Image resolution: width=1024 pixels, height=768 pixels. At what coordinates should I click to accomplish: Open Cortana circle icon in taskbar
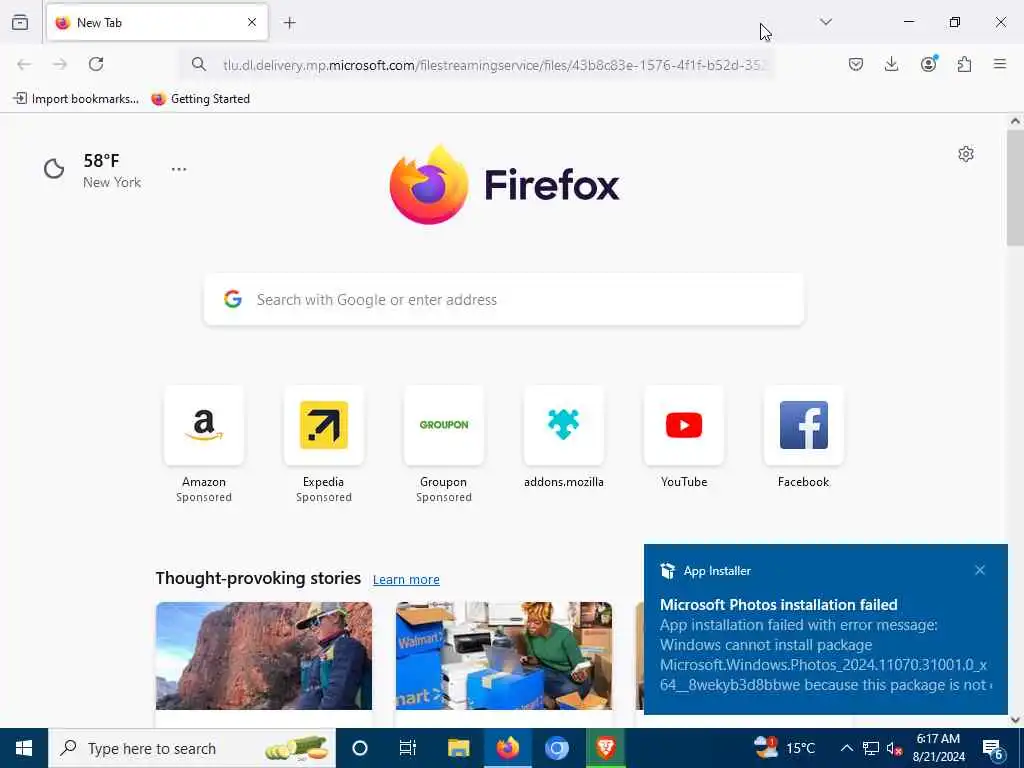[360, 748]
